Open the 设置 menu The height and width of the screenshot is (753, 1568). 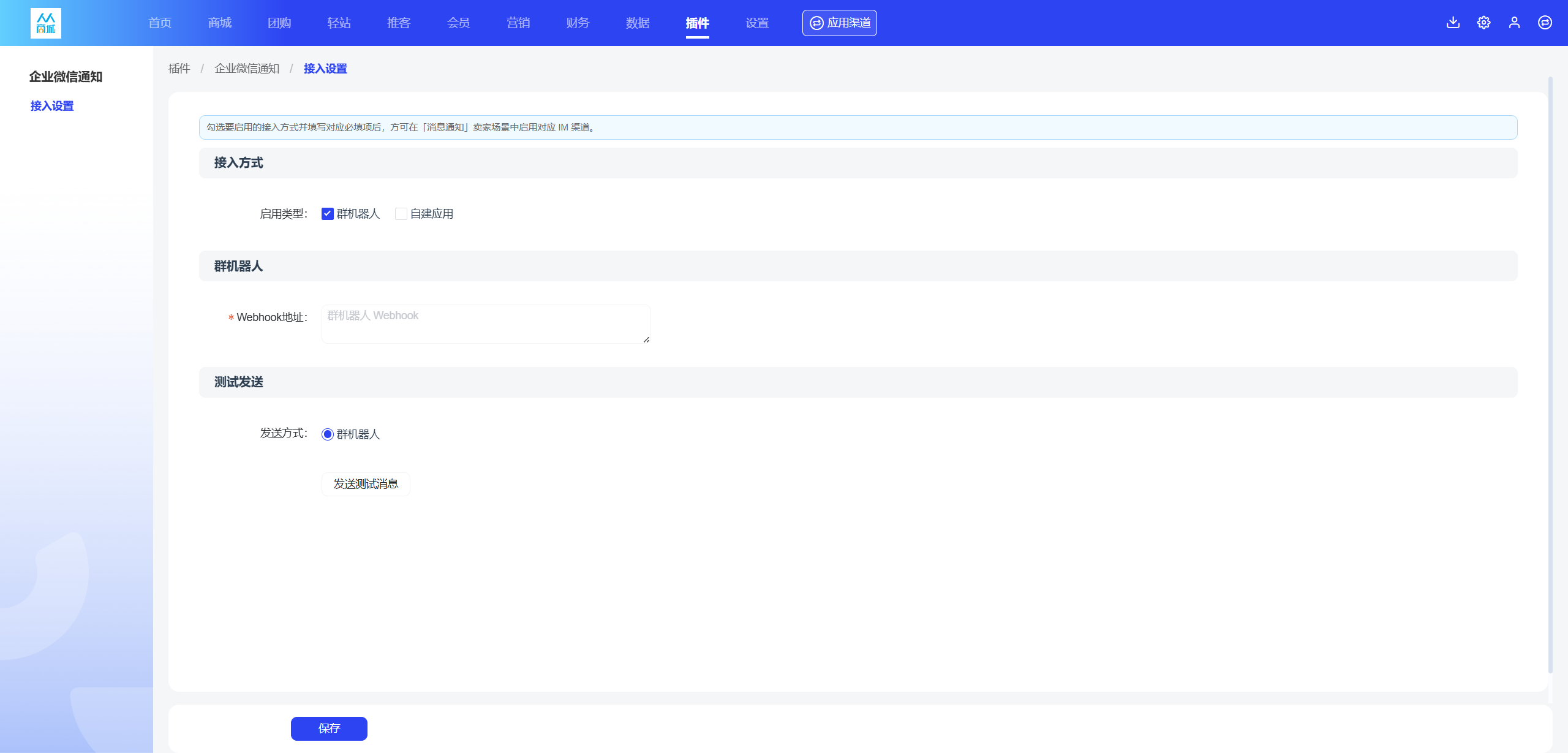[x=757, y=23]
